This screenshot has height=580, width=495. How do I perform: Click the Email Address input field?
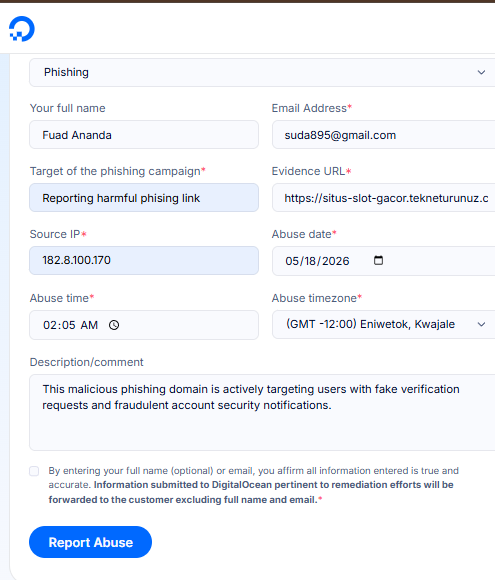[384, 135]
